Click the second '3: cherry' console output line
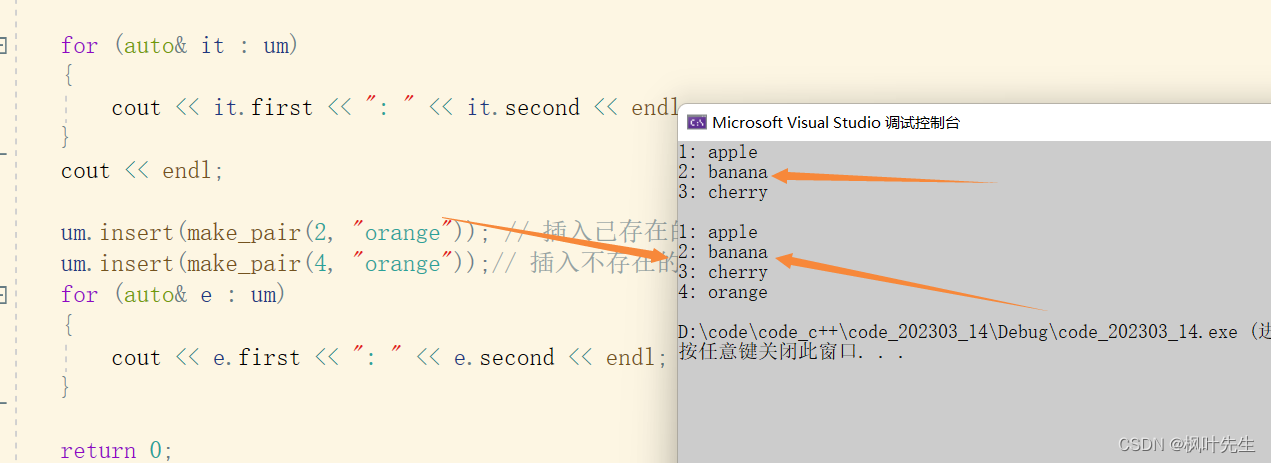 722,272
